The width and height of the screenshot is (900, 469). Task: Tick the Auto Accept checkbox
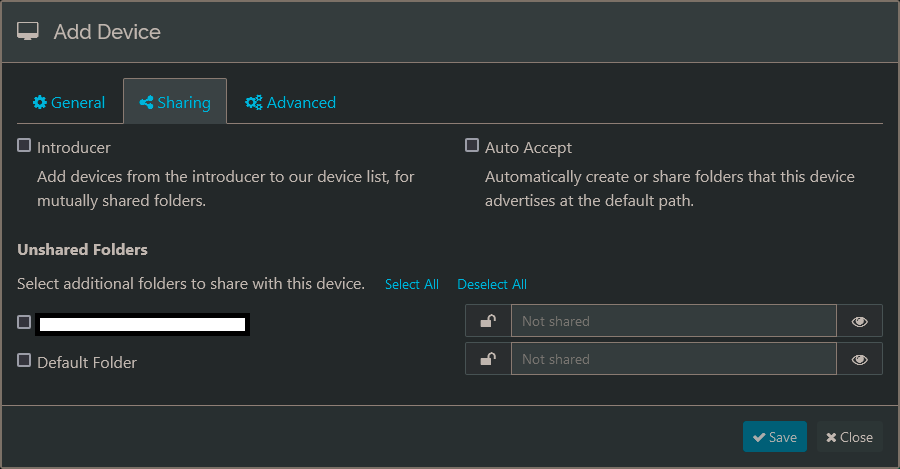pyautogui.click(x=472, y=146)
